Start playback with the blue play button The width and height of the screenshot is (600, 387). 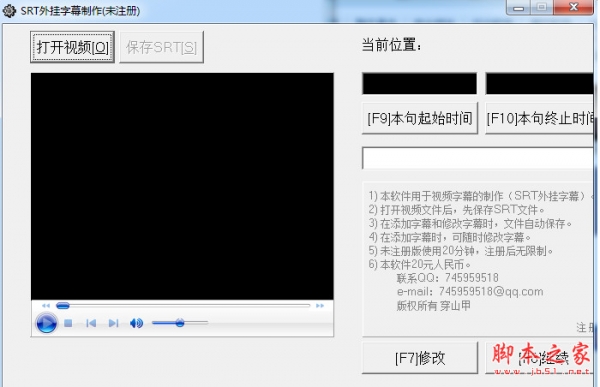(x=46, y=323)
